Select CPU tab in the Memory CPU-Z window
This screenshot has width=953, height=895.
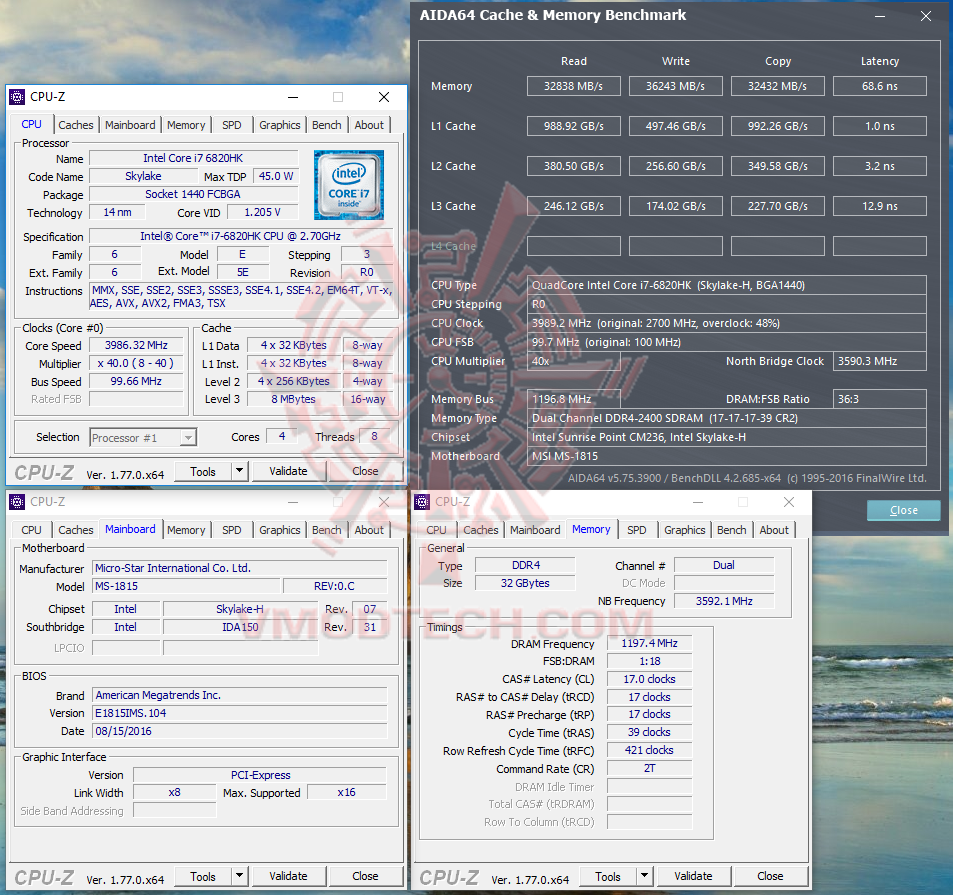(436, 530)
